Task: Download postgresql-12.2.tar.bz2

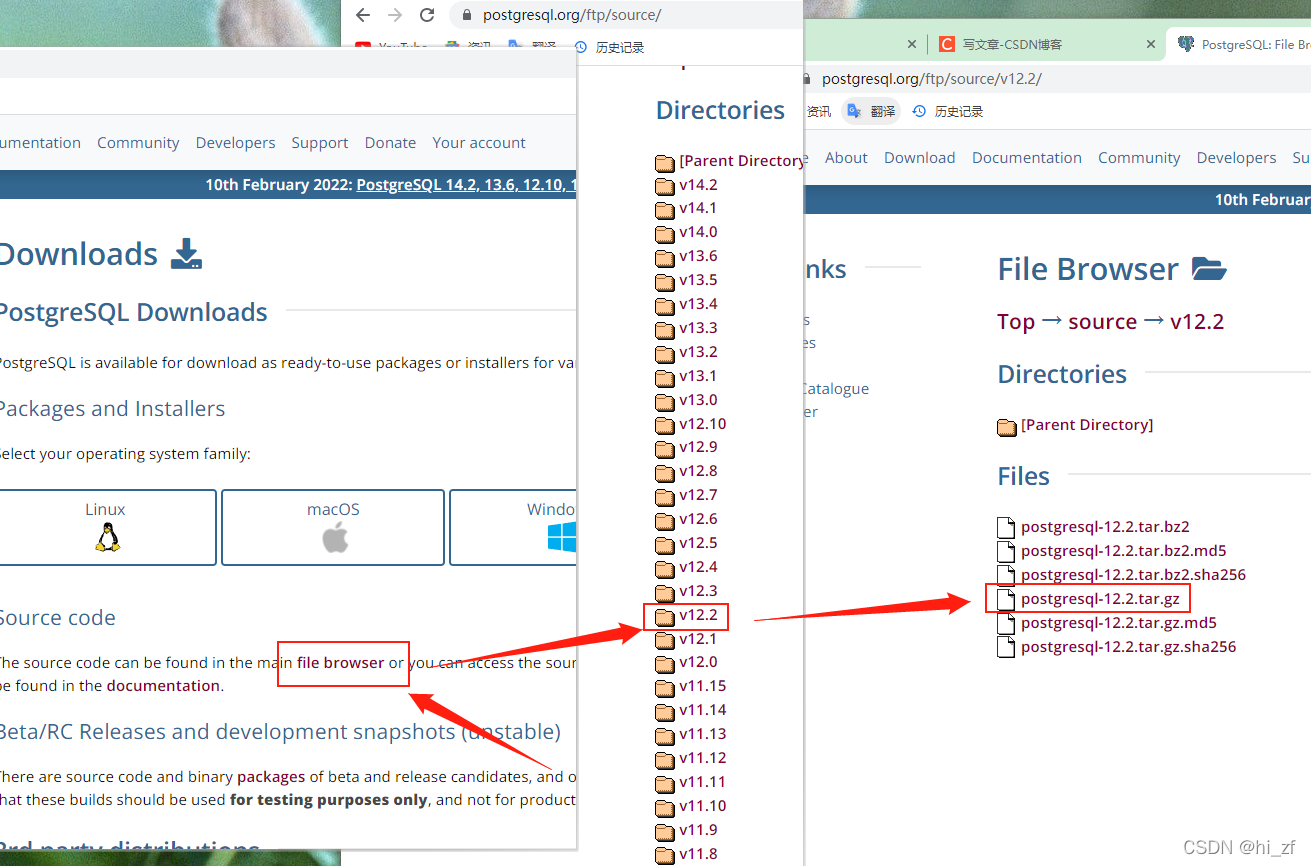Action: pos(1105,527)
